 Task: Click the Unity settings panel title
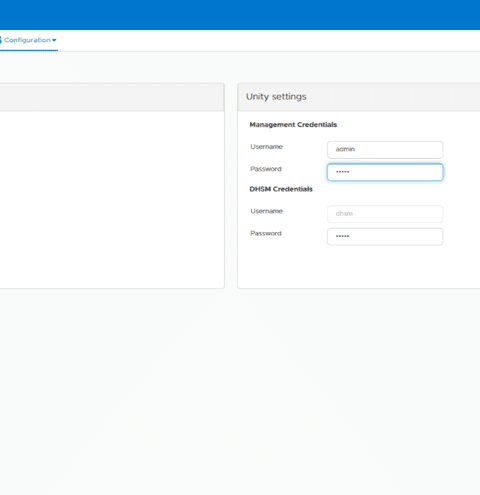tap(276, 97)
